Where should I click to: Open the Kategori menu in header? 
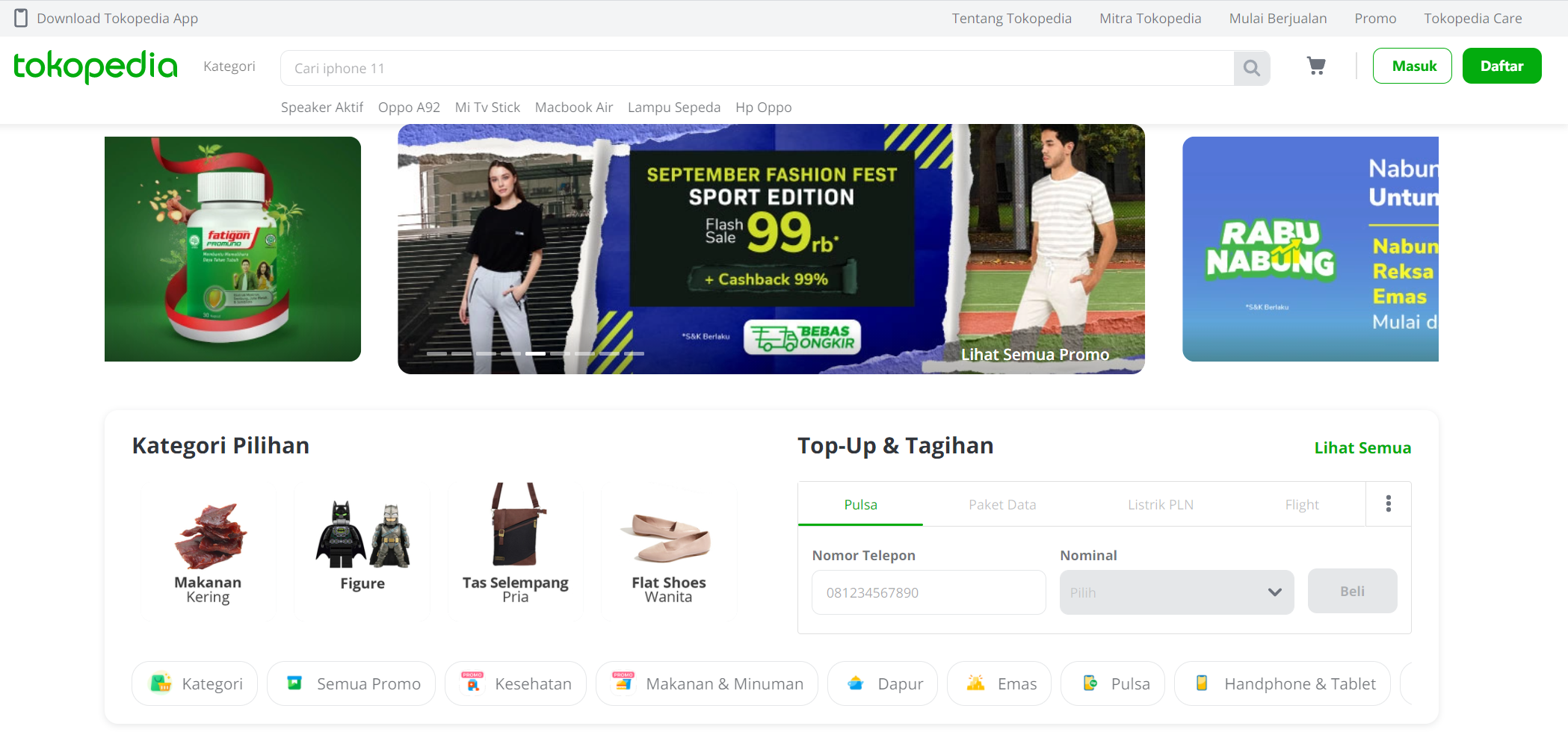point(229,66)
